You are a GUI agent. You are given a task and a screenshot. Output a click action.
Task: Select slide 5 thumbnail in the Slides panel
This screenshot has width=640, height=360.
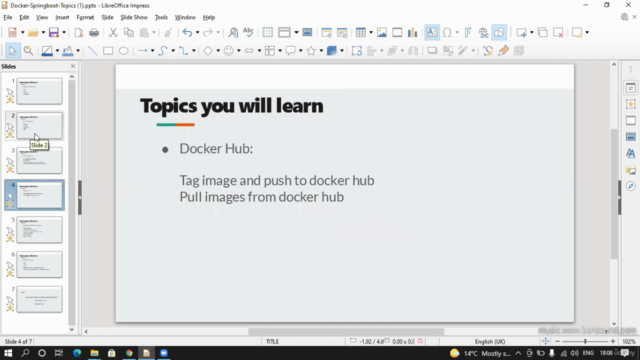click(39, 230)
